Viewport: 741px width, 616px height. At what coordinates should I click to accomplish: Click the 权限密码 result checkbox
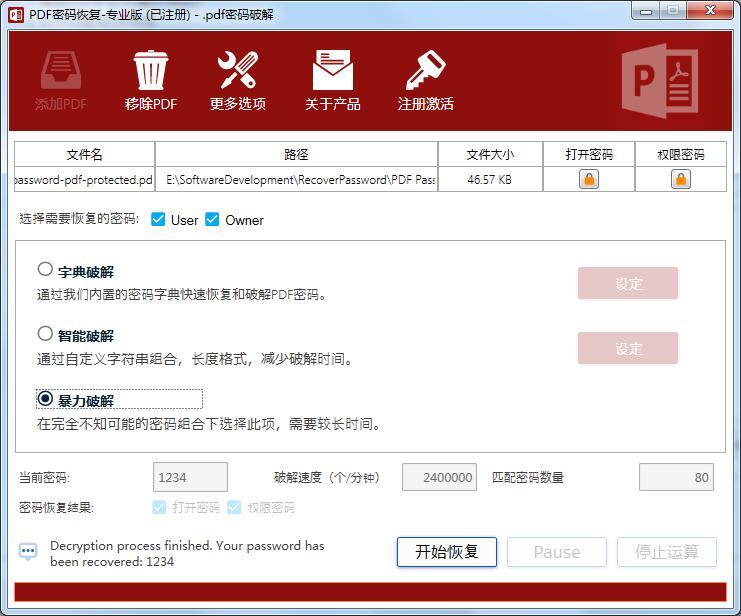click(234, 507)
